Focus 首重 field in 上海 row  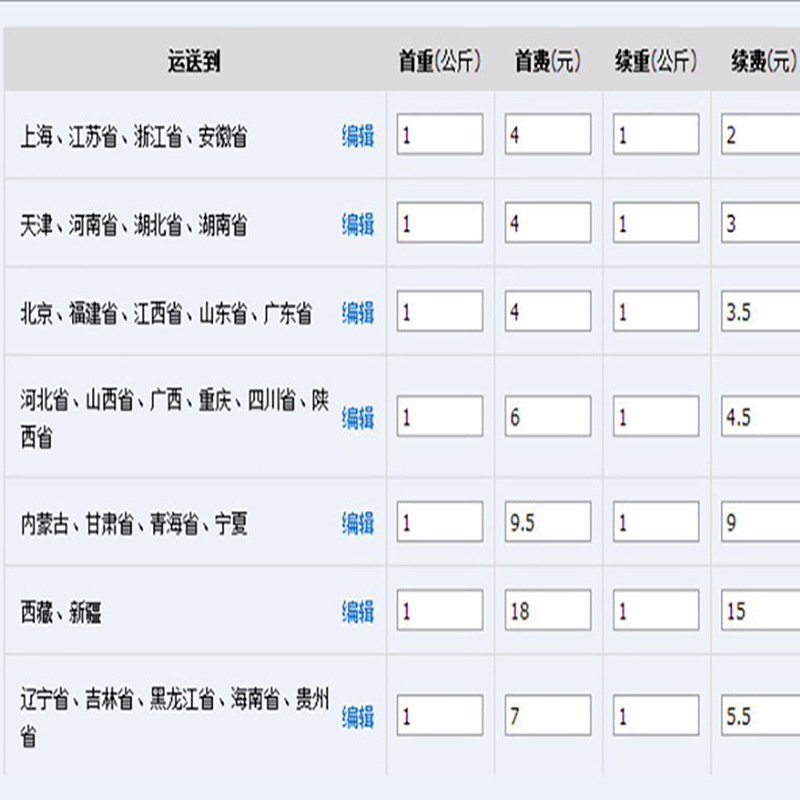pos(440,135)
